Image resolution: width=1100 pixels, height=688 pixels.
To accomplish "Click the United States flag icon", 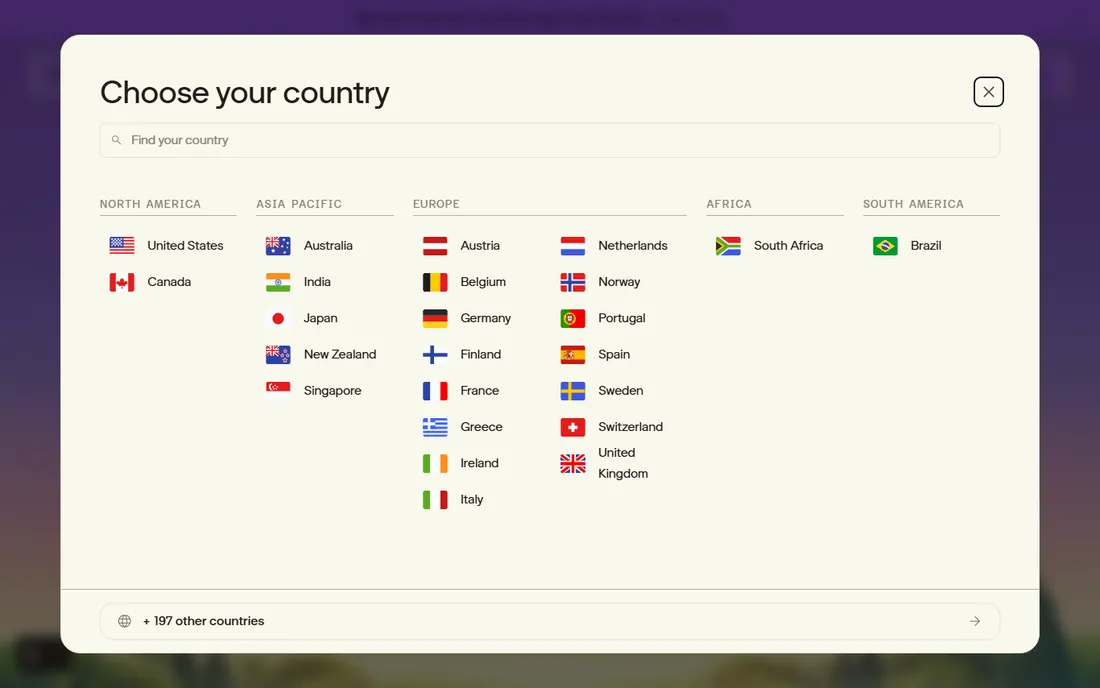I will click(x=122, y=245).
